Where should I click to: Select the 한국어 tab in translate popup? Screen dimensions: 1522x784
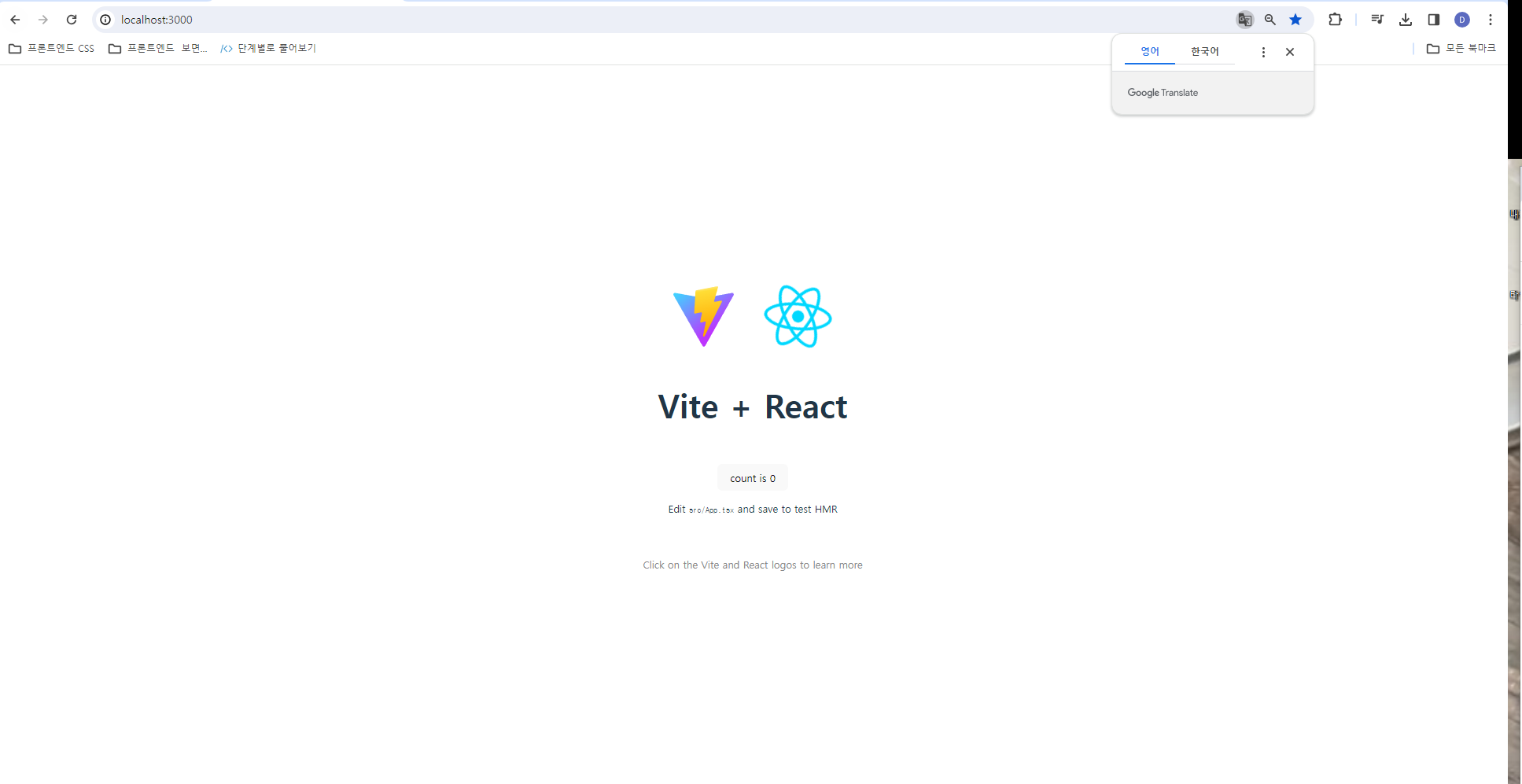click(1204, 52)
